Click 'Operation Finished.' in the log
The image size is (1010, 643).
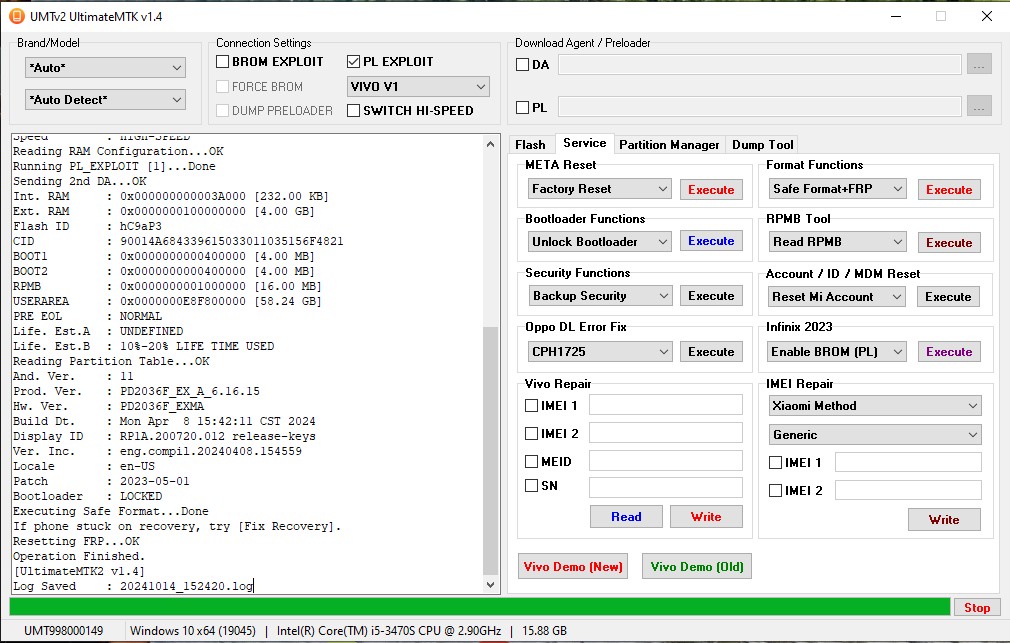click(x=79, y=556)
